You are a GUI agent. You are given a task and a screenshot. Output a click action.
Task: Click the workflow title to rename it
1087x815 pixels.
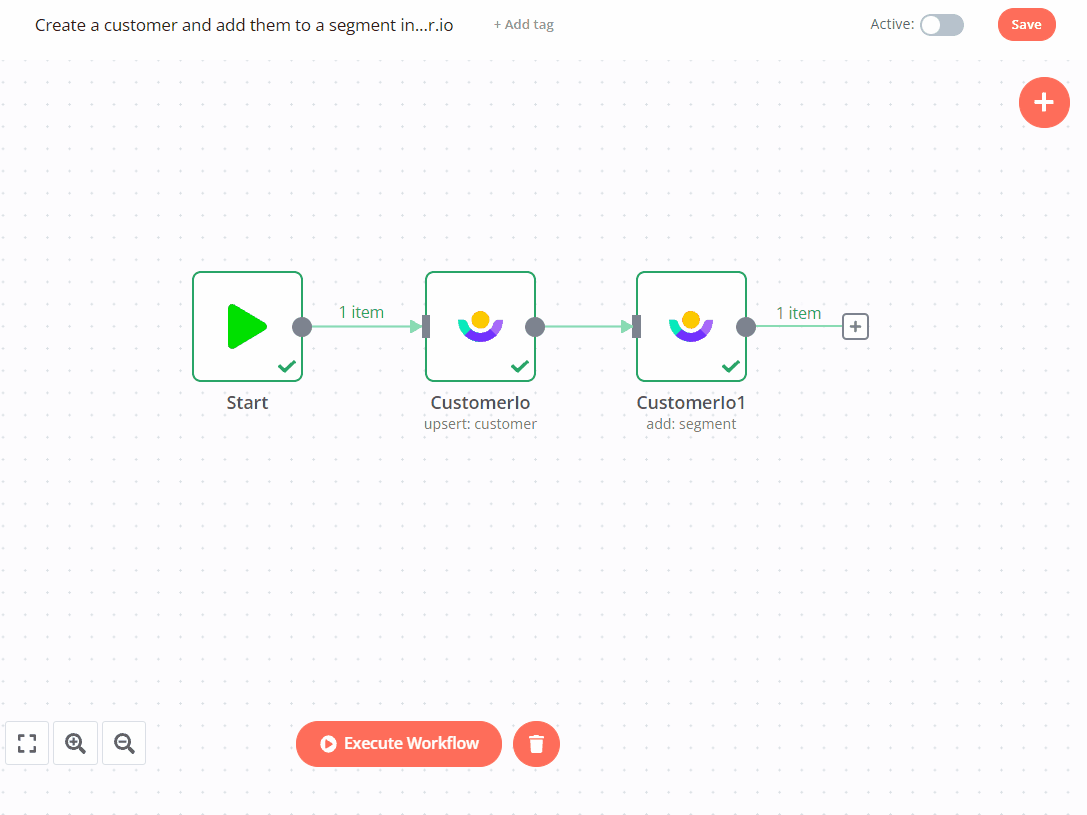[244, 25]
